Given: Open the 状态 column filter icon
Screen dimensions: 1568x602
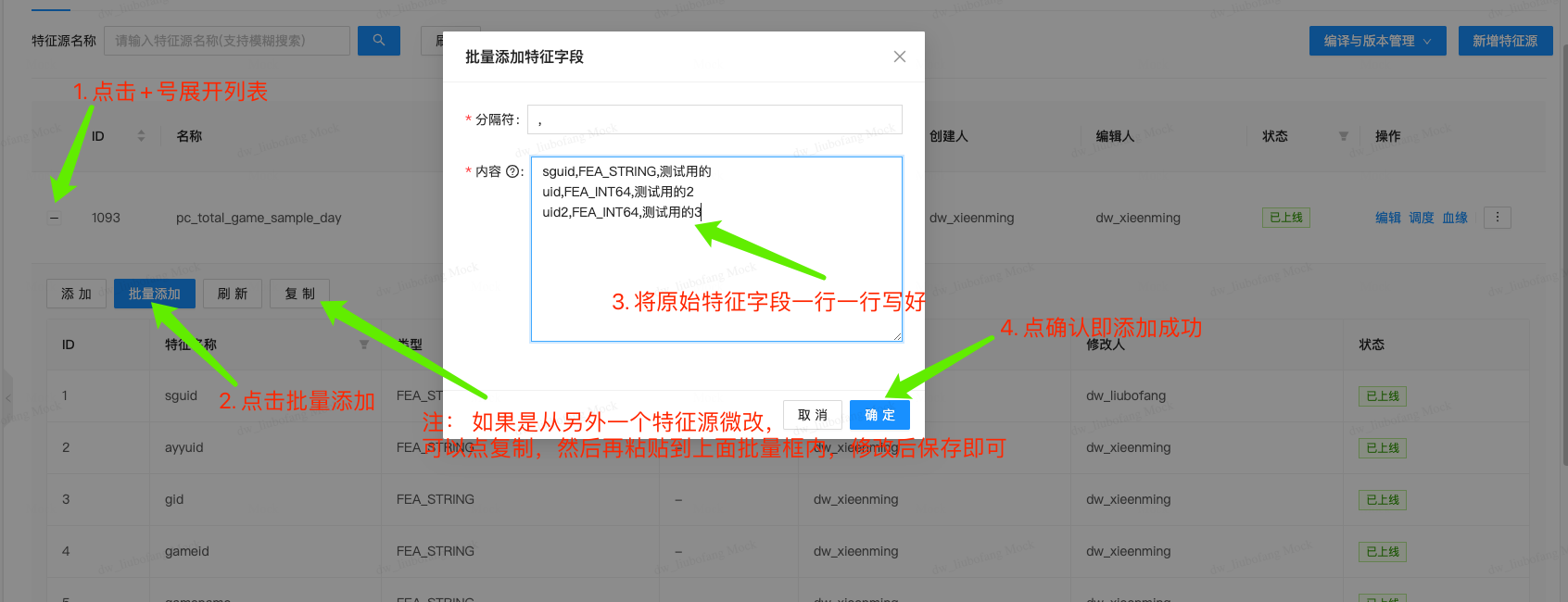Looking at the screenshot, I should [1343, 136].
